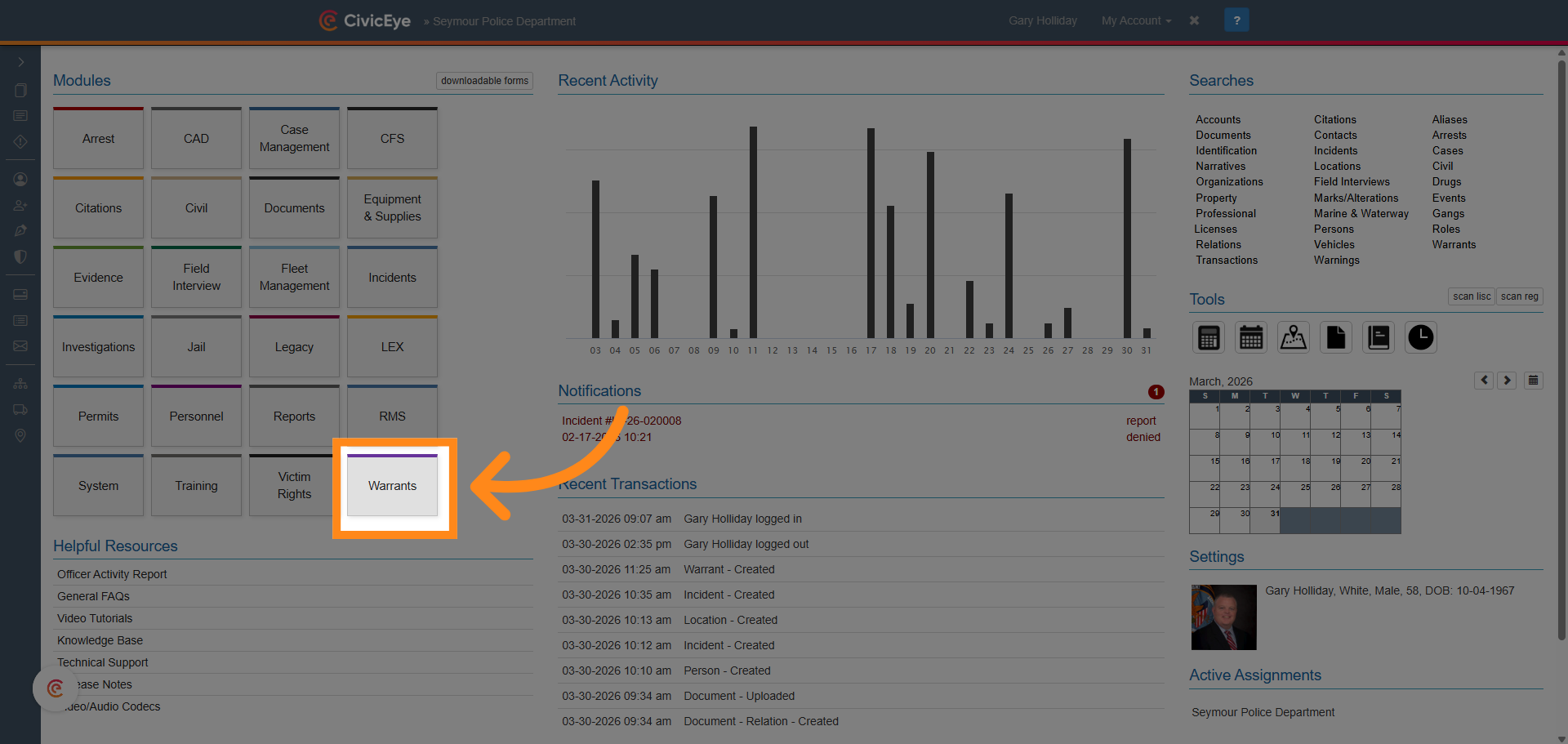Click the downloadable forms button
1568x744 pixels.
click(484, 81)
